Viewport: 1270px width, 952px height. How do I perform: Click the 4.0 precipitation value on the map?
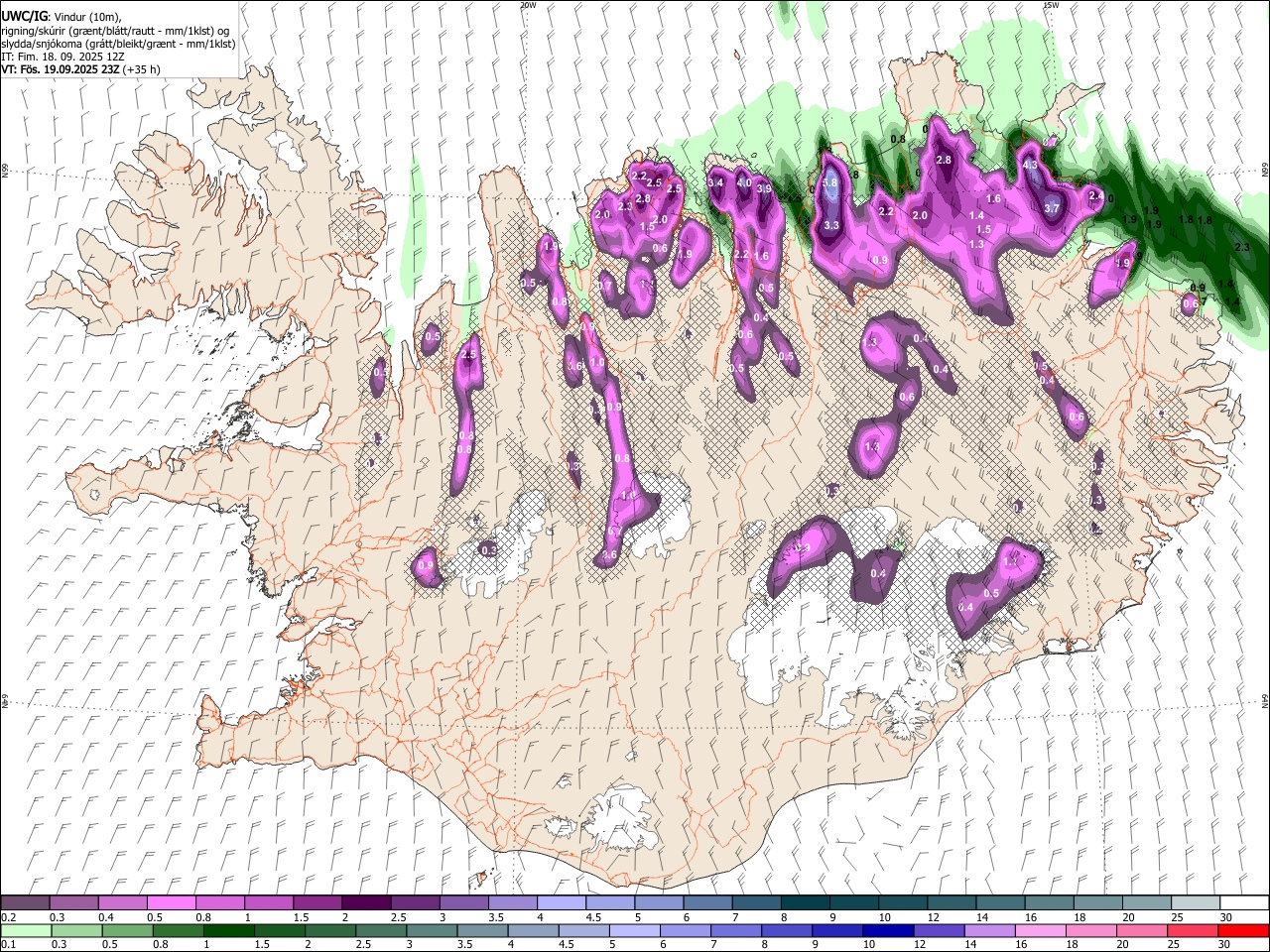tap(743, 182)
